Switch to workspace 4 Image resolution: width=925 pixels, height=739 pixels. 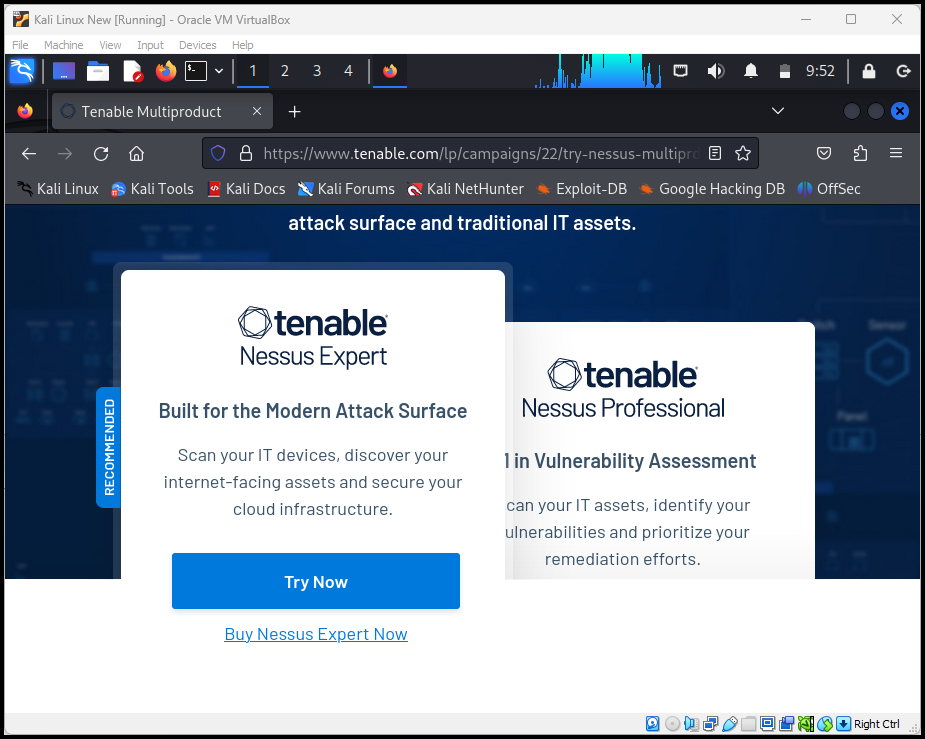tap(348, 71)
